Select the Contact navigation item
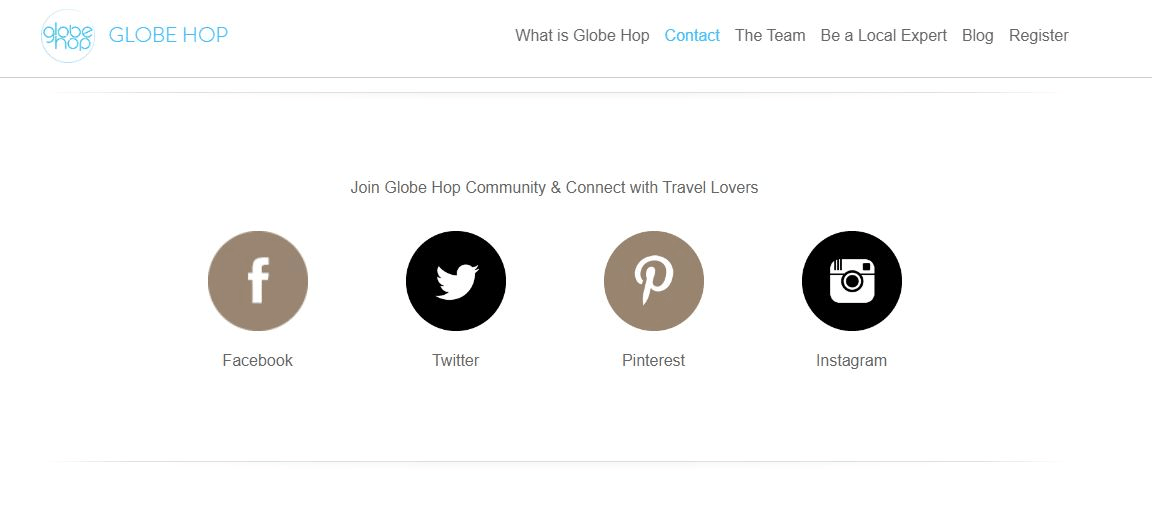This screenshot has width=1152, height=513. click(692, 35)
